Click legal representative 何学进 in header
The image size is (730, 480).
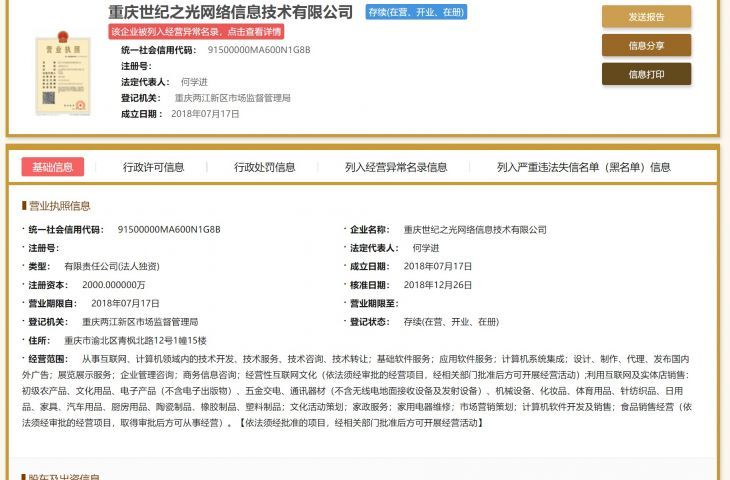[194, 82]
